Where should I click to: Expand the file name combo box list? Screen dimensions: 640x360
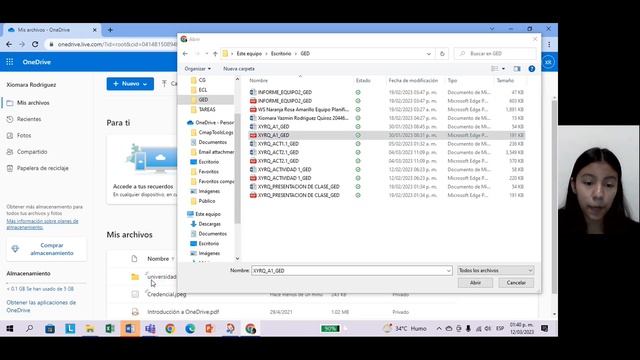click(x=448, y=271)
